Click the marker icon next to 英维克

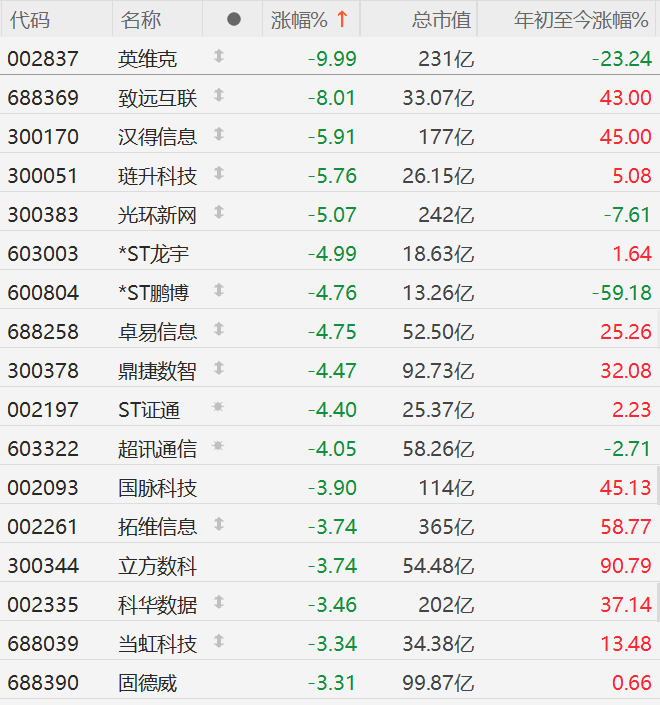219,56
